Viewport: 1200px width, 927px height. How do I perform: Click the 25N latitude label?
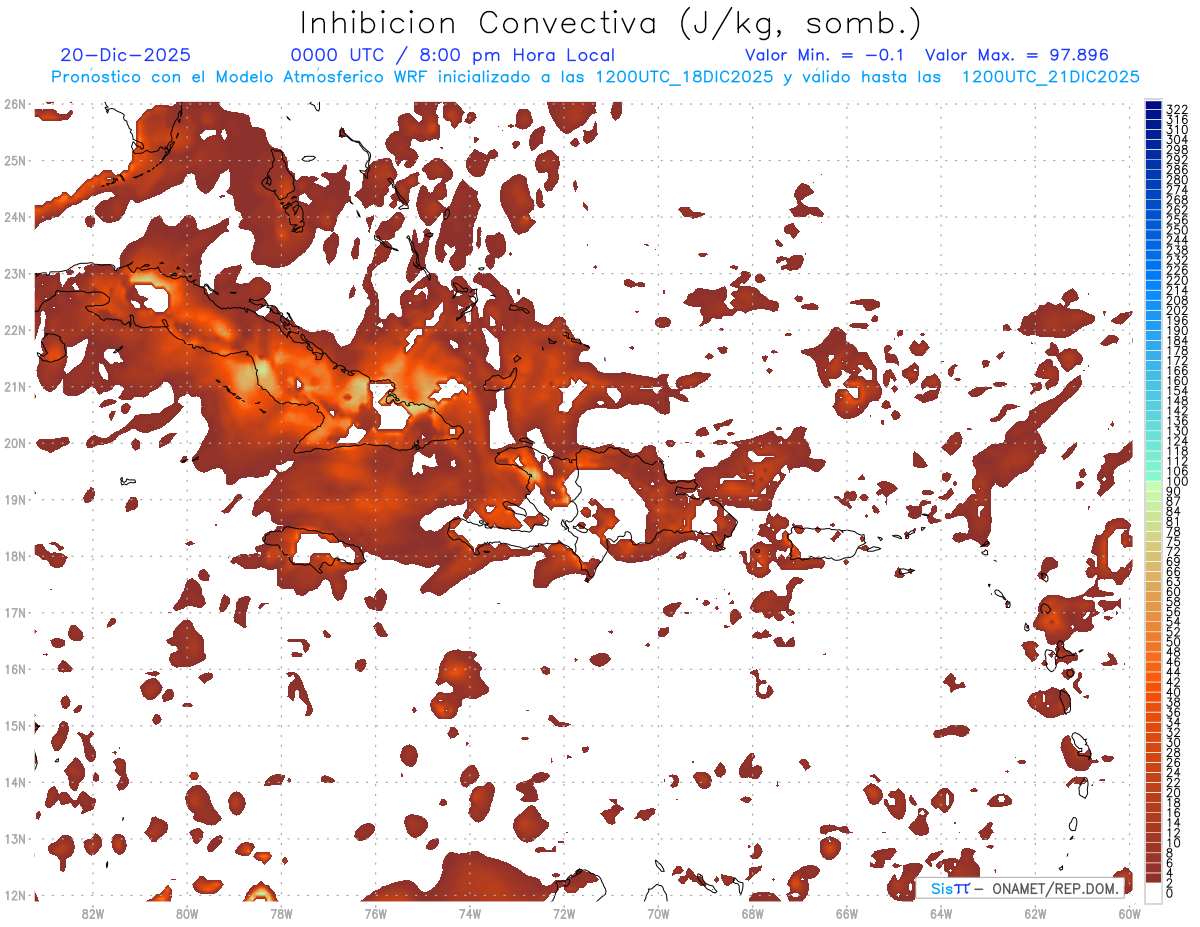click(14, 160)
